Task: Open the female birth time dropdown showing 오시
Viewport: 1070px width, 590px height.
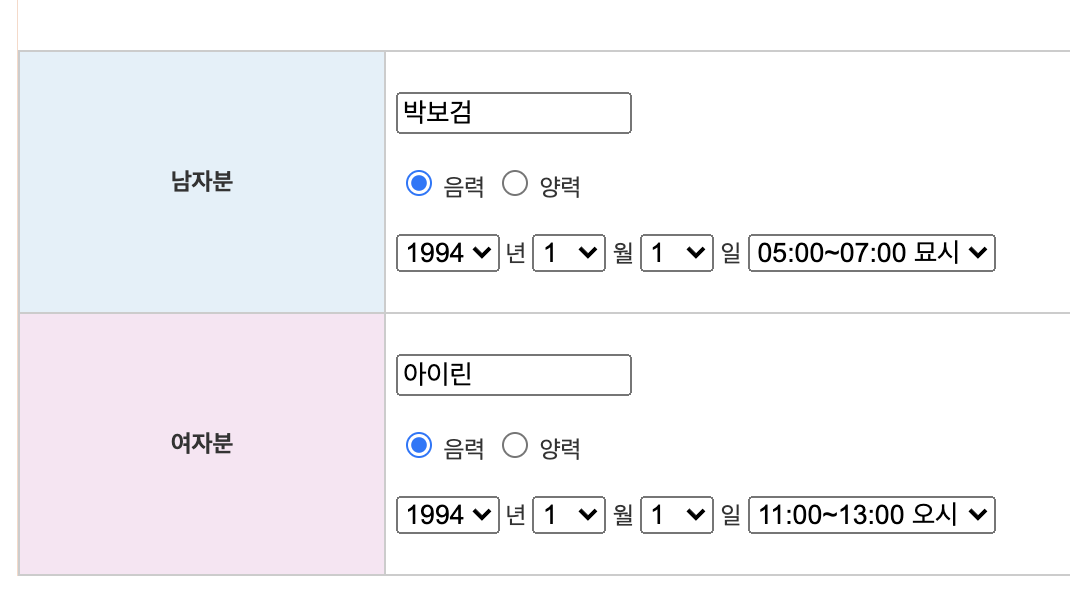Action: [871, 515]
